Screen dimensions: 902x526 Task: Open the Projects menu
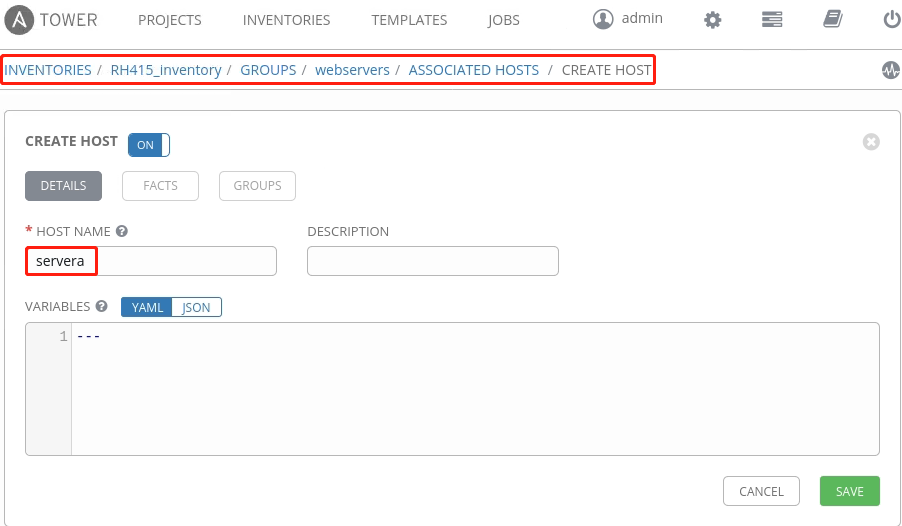coord(169,20)
